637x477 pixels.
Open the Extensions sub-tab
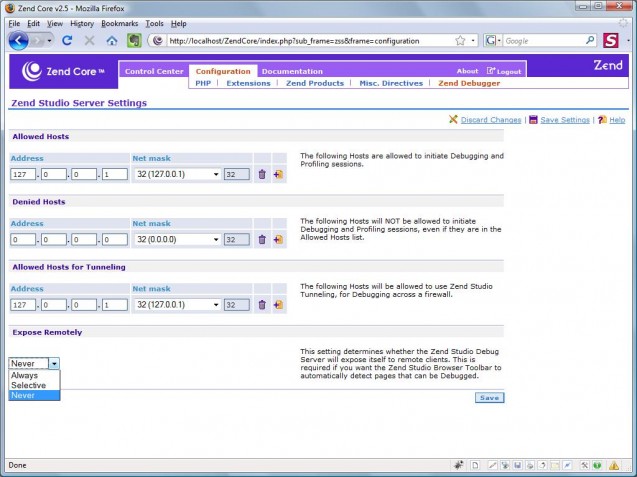[248, 83]
